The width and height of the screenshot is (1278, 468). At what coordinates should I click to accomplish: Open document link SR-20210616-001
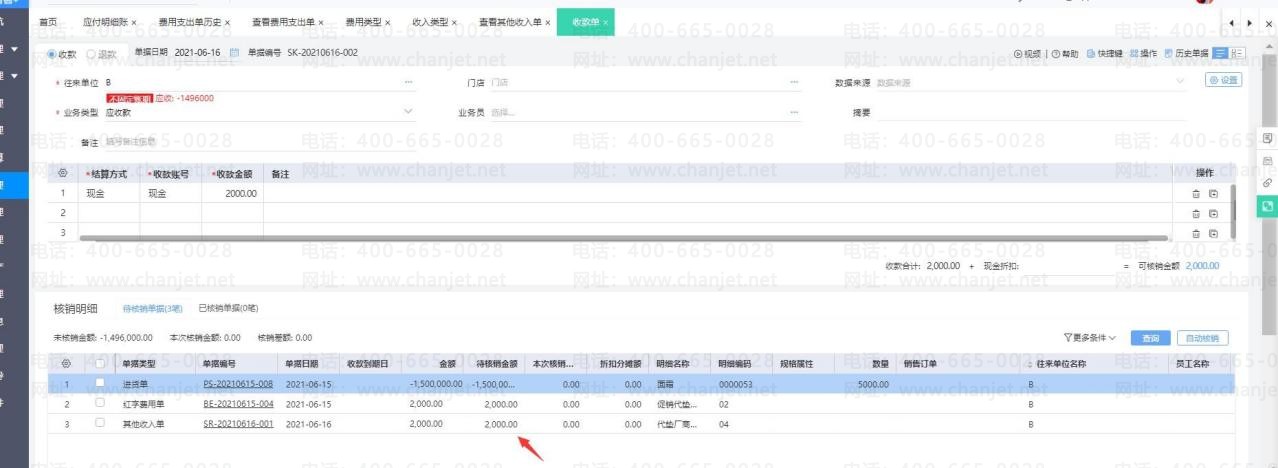coord(239,423)
